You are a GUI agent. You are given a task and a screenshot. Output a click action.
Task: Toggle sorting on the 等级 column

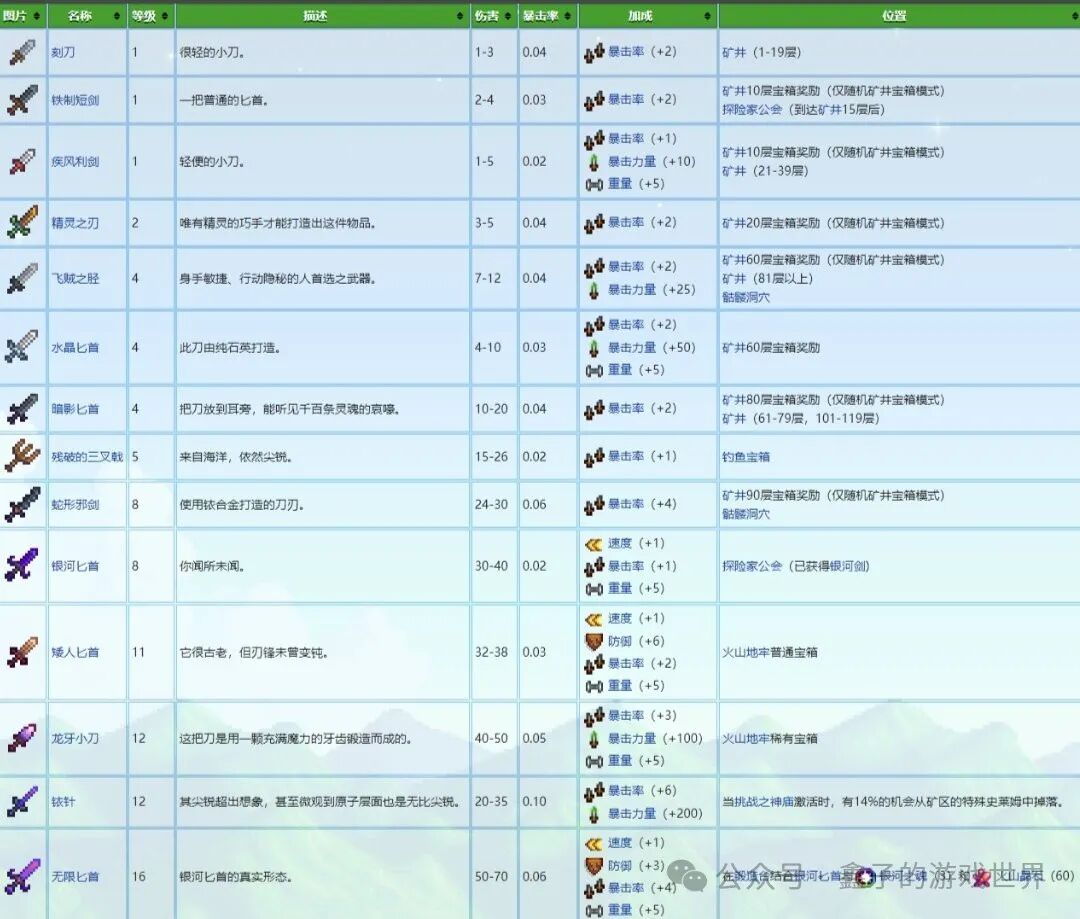(150, 15)
